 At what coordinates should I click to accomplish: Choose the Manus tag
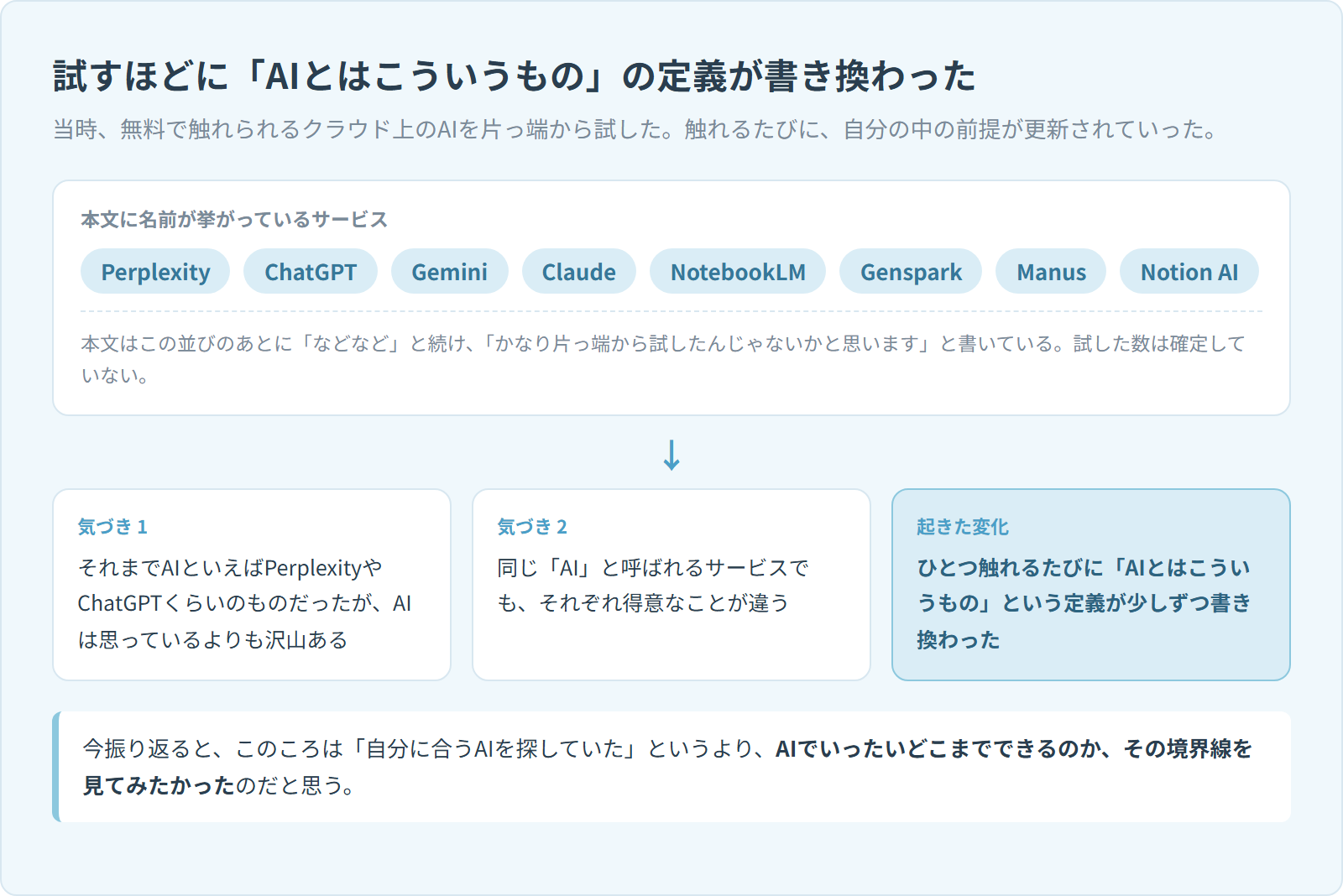1051,271
